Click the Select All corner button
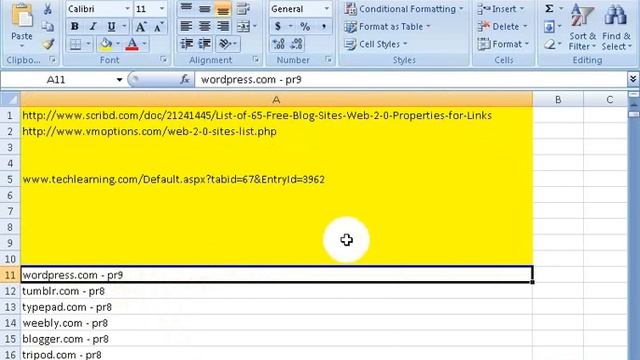 point(10,99)
